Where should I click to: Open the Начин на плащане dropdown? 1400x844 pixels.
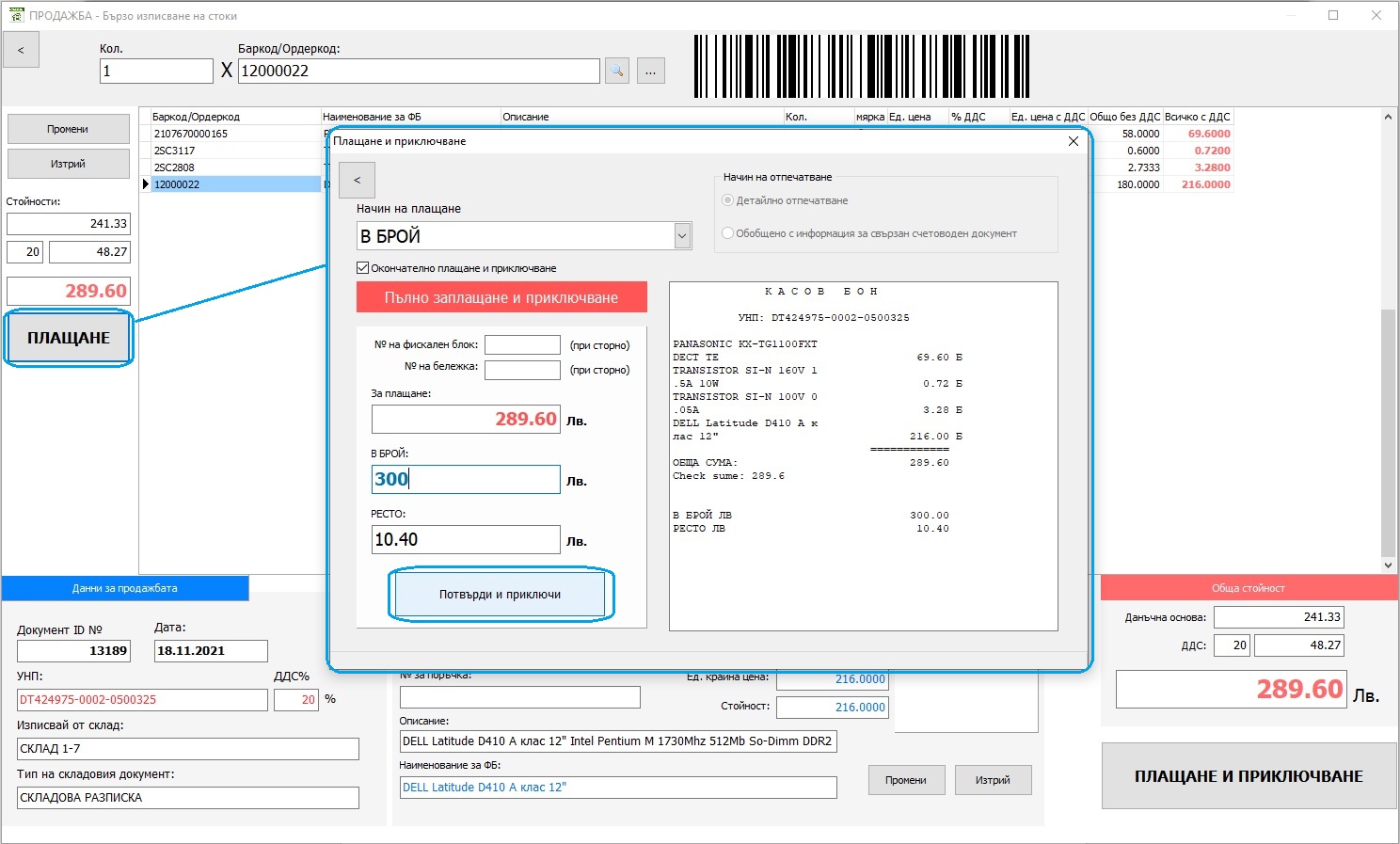pyautogui.click(x=683, y=236)
